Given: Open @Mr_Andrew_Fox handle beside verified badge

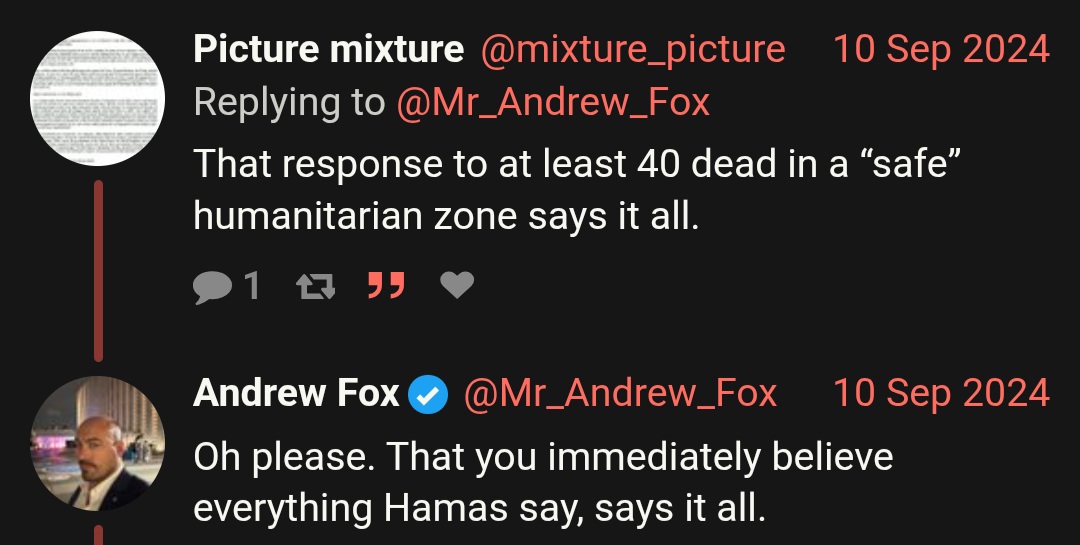Looking at the screenshot, I should 621,395.
